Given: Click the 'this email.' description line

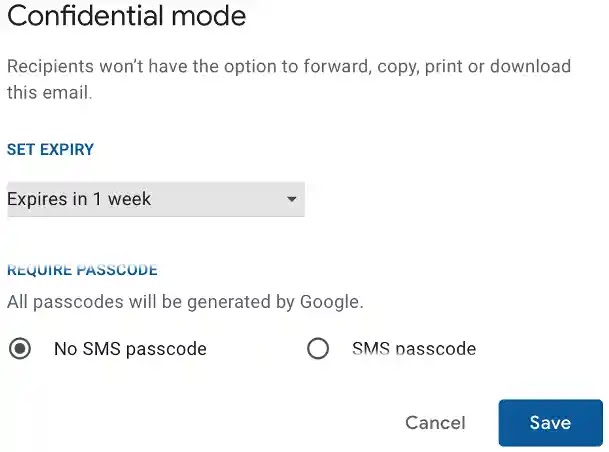Looking at the screenshot, I should 49,93.
